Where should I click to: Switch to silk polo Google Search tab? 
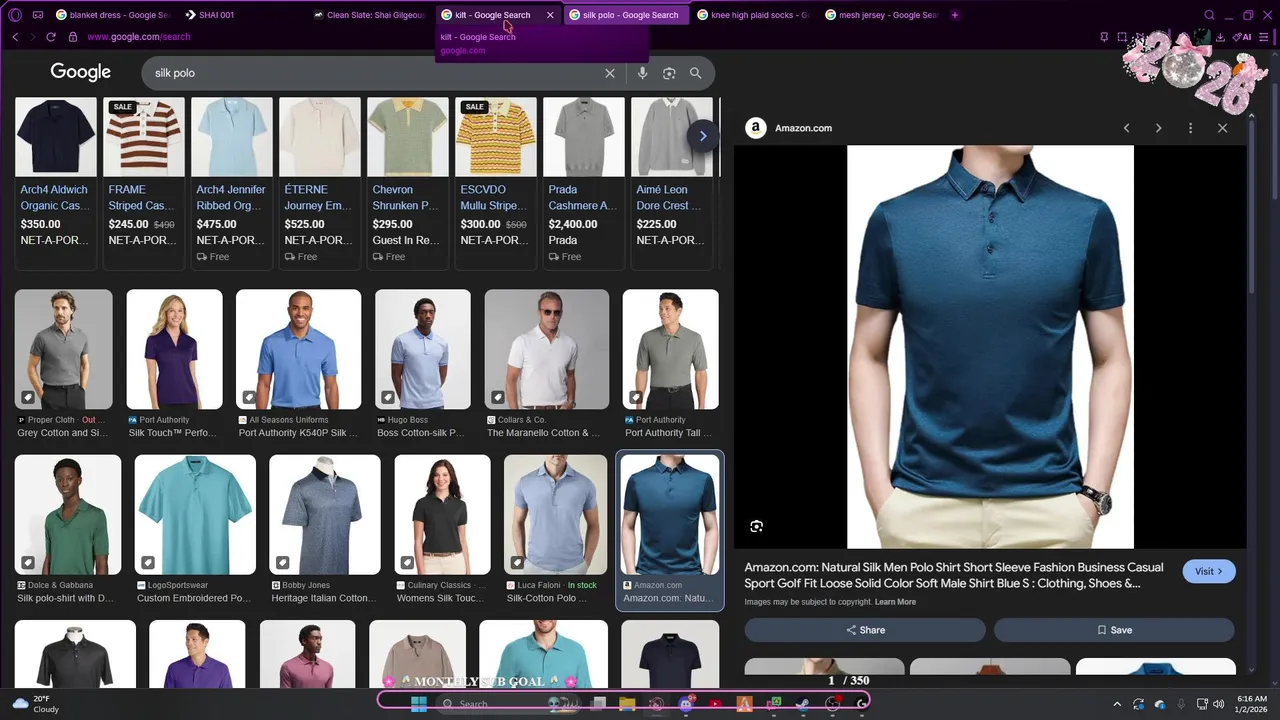pyautogui.click(x=625, y=15)
